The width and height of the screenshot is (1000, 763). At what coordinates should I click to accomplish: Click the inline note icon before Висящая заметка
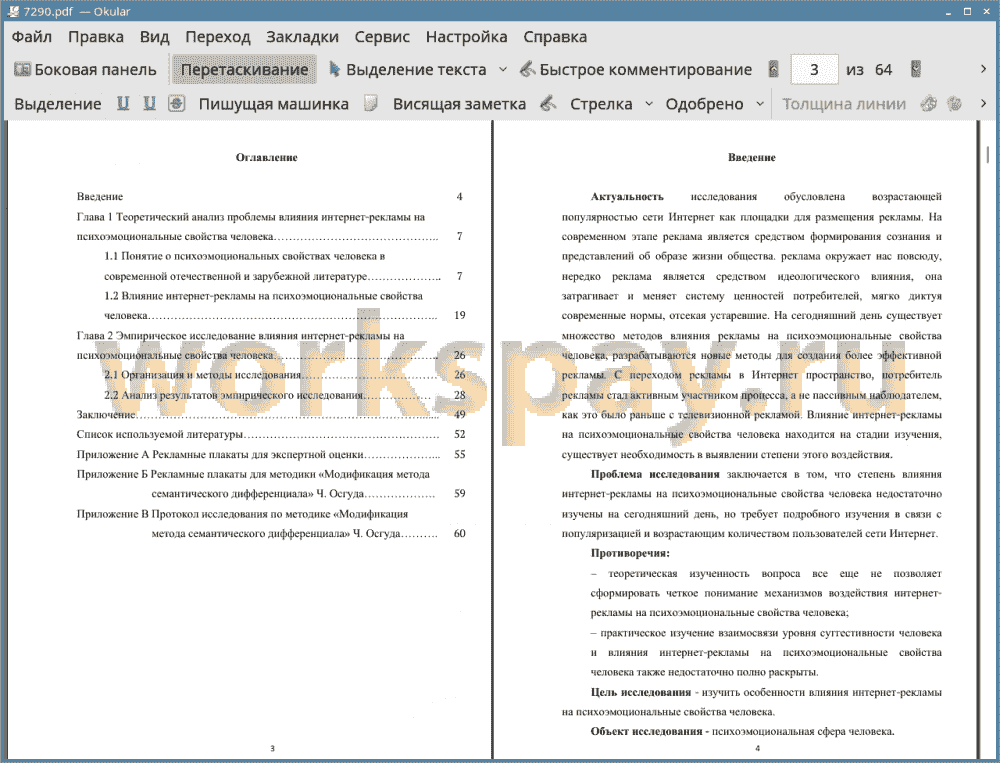371,104
